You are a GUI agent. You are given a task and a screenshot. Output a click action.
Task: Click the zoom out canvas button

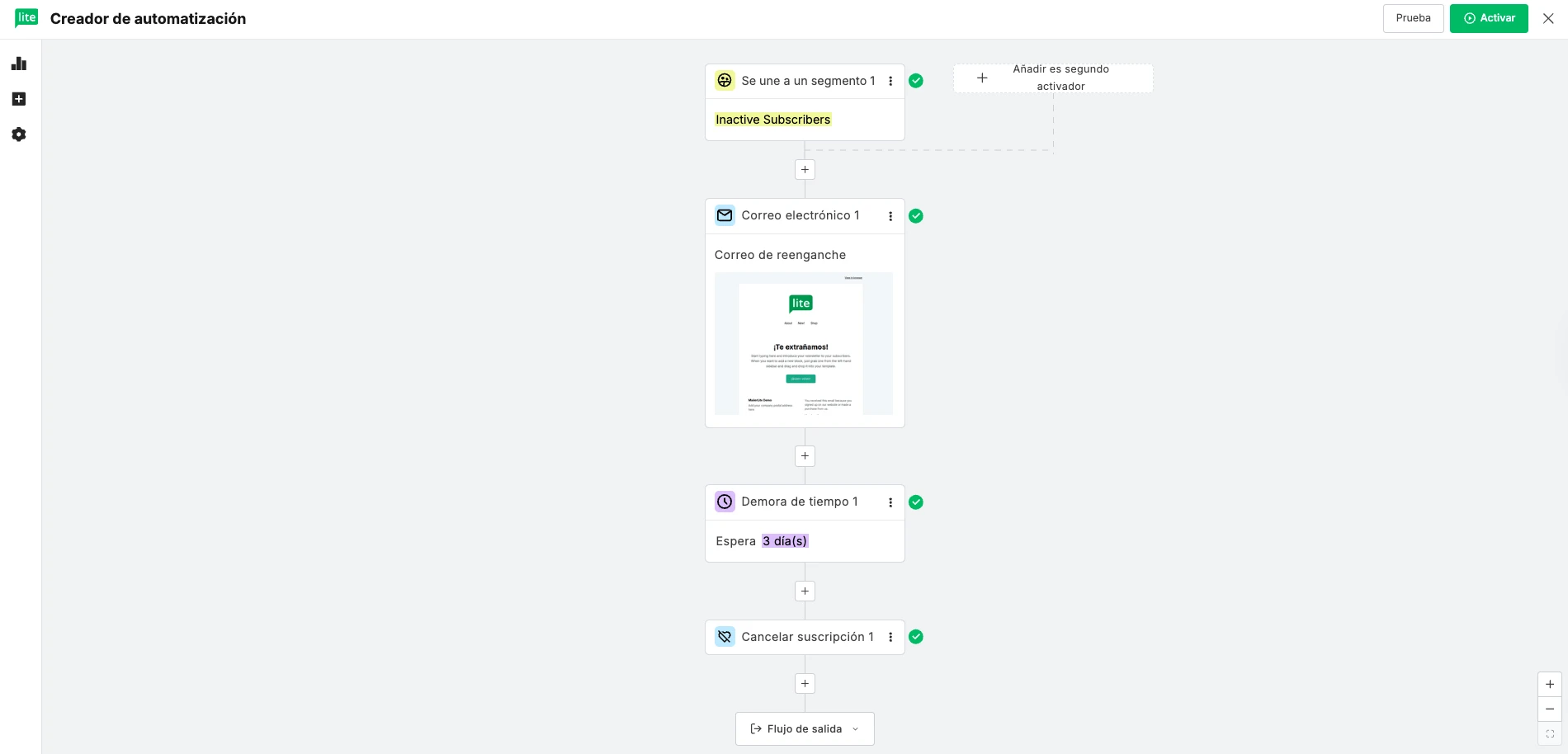[x=1550, y=709]
